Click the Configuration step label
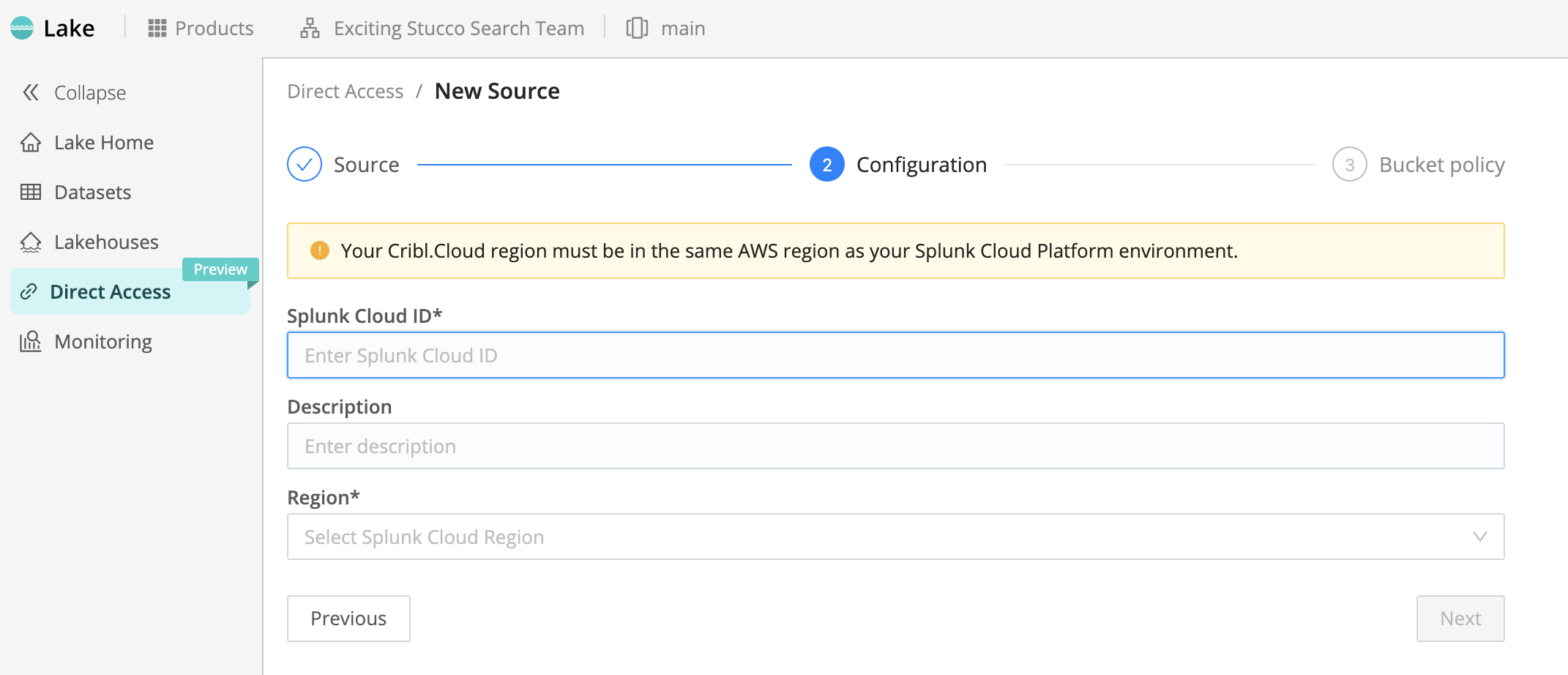 [x=922, y=165]
